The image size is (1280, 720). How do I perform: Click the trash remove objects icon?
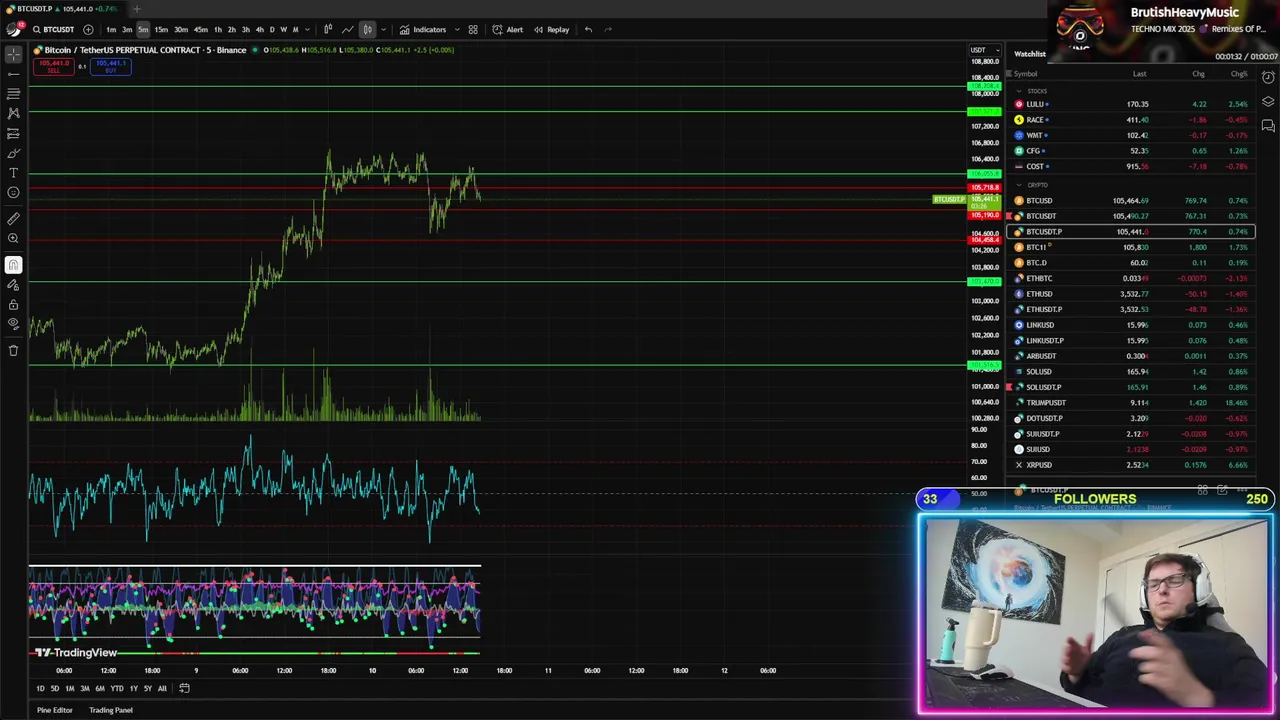pos(13,350)
